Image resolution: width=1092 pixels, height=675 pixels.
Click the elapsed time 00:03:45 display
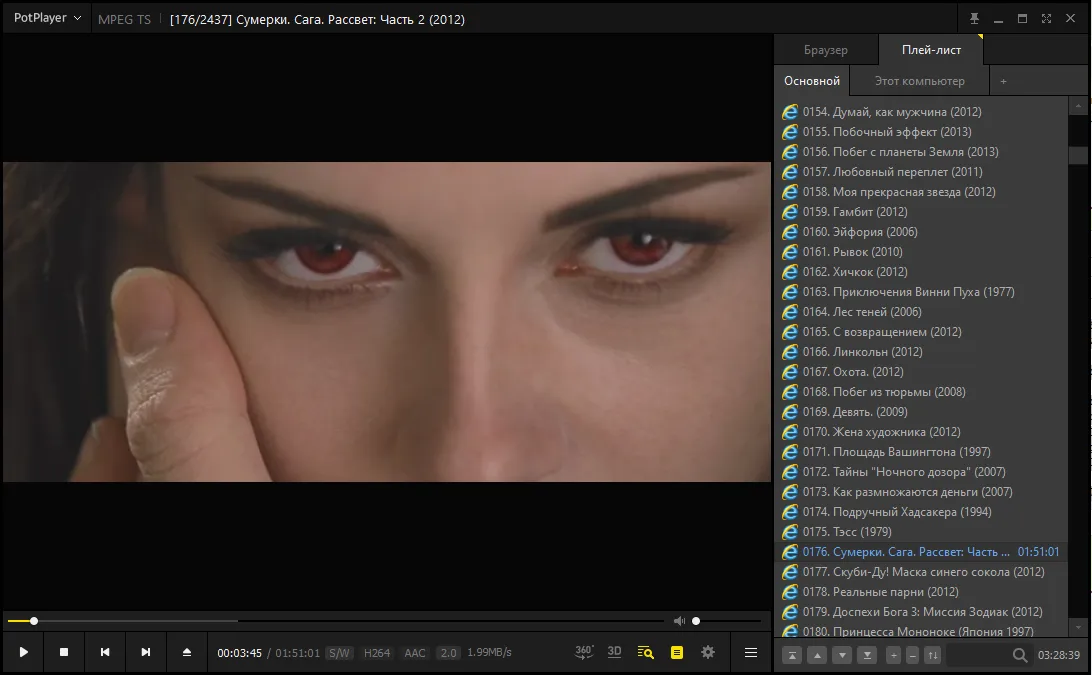point(240,653)
